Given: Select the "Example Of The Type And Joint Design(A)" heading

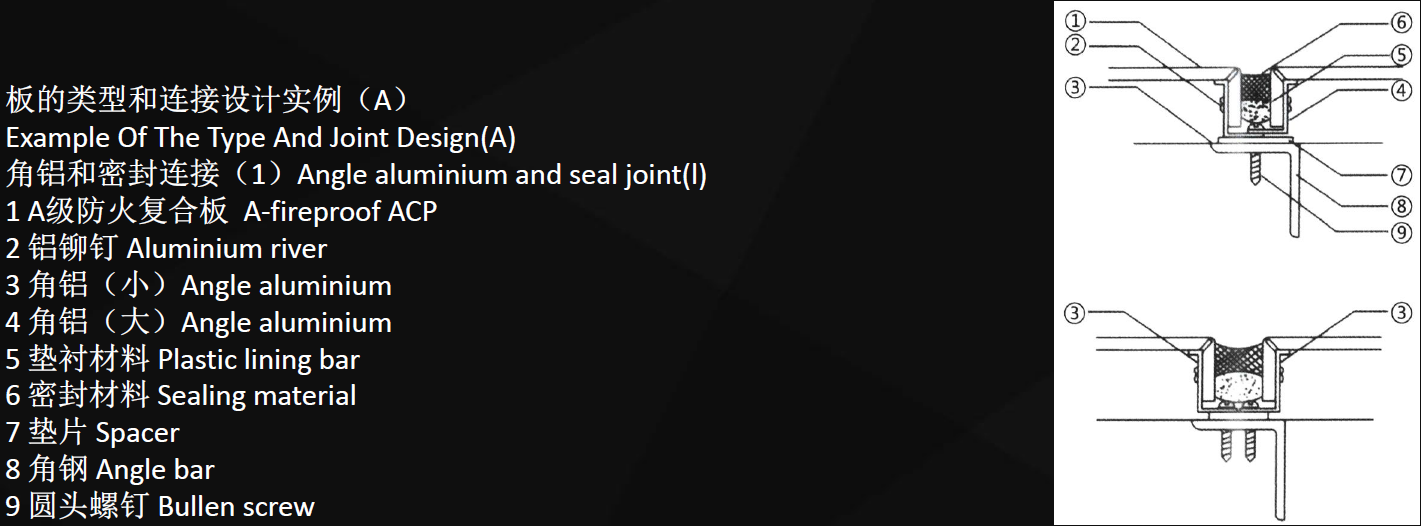Looking at the screenshot, I should [x=261, y=137].
